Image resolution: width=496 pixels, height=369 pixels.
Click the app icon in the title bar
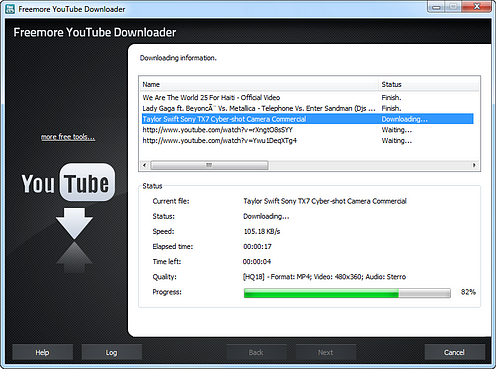10,9
